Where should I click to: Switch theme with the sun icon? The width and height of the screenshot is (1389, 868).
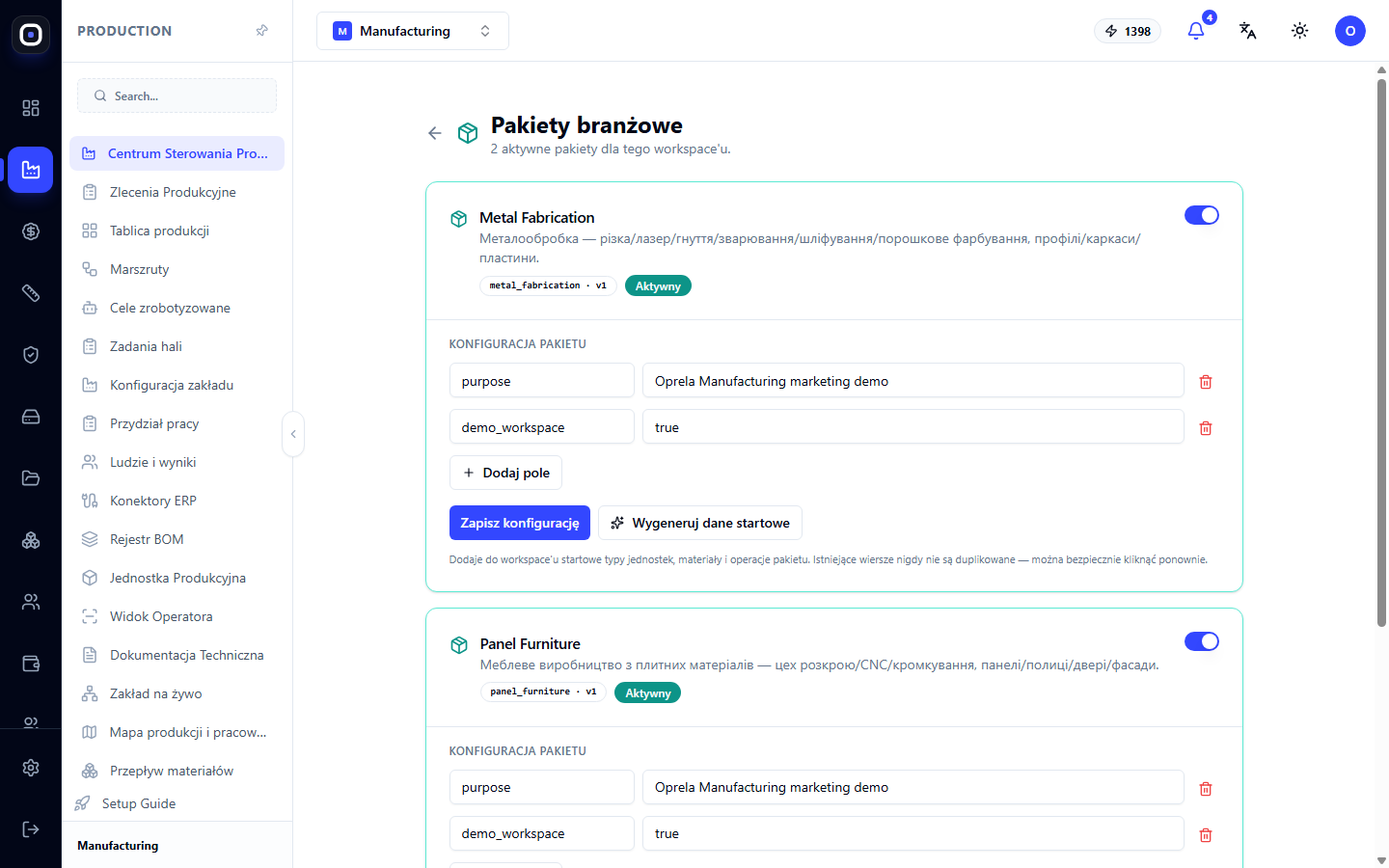(x=1300, y=31)
